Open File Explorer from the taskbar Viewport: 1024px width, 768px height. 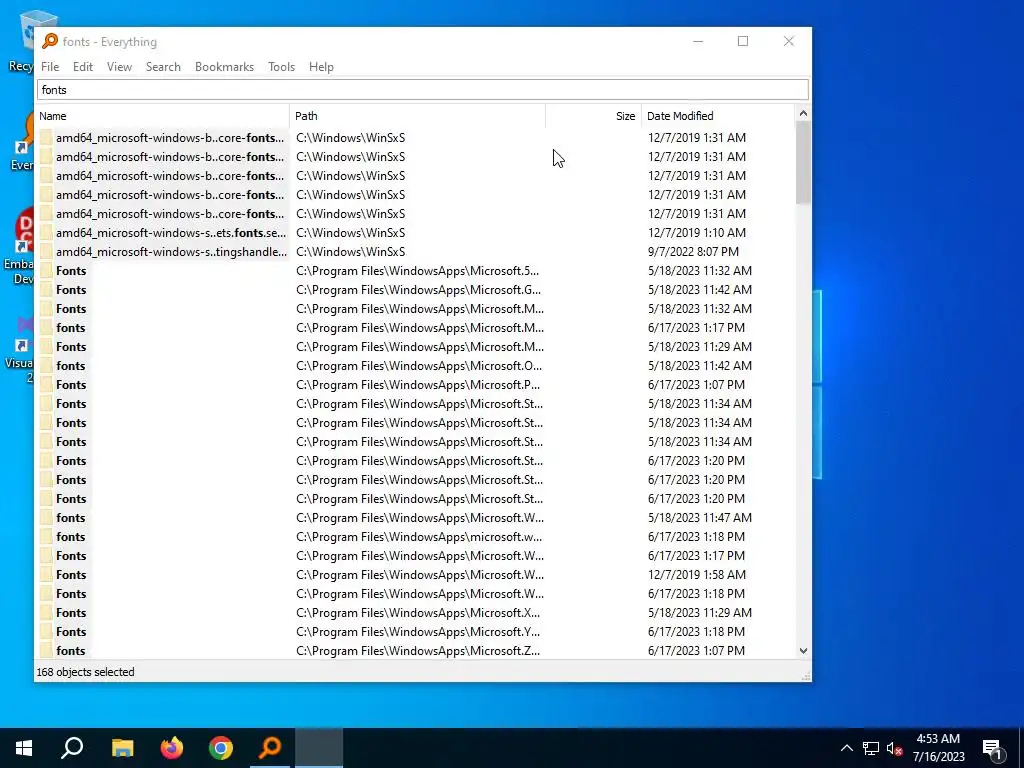pyautogui.click(x=122, y=748)
